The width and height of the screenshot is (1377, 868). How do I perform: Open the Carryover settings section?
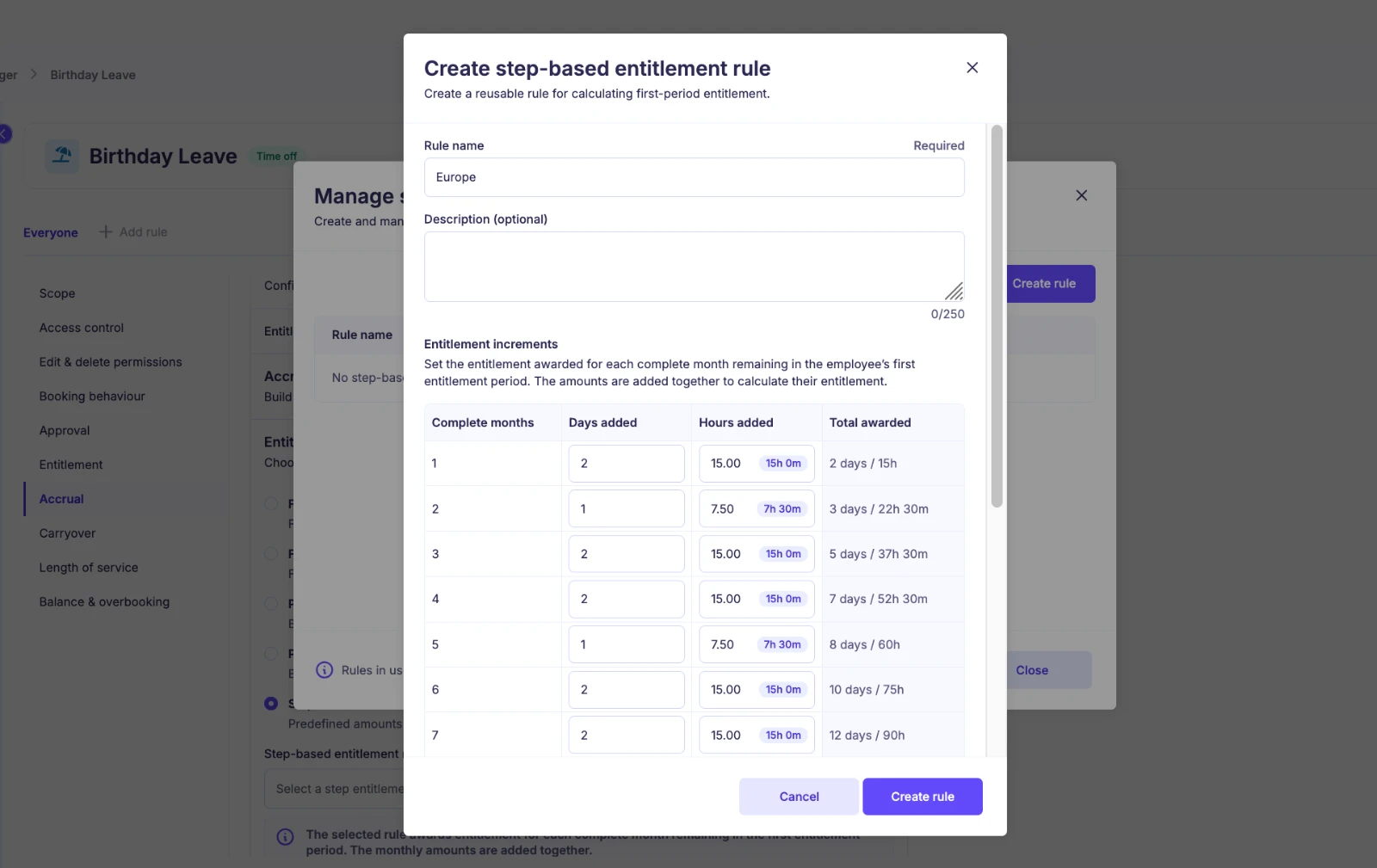67,533
